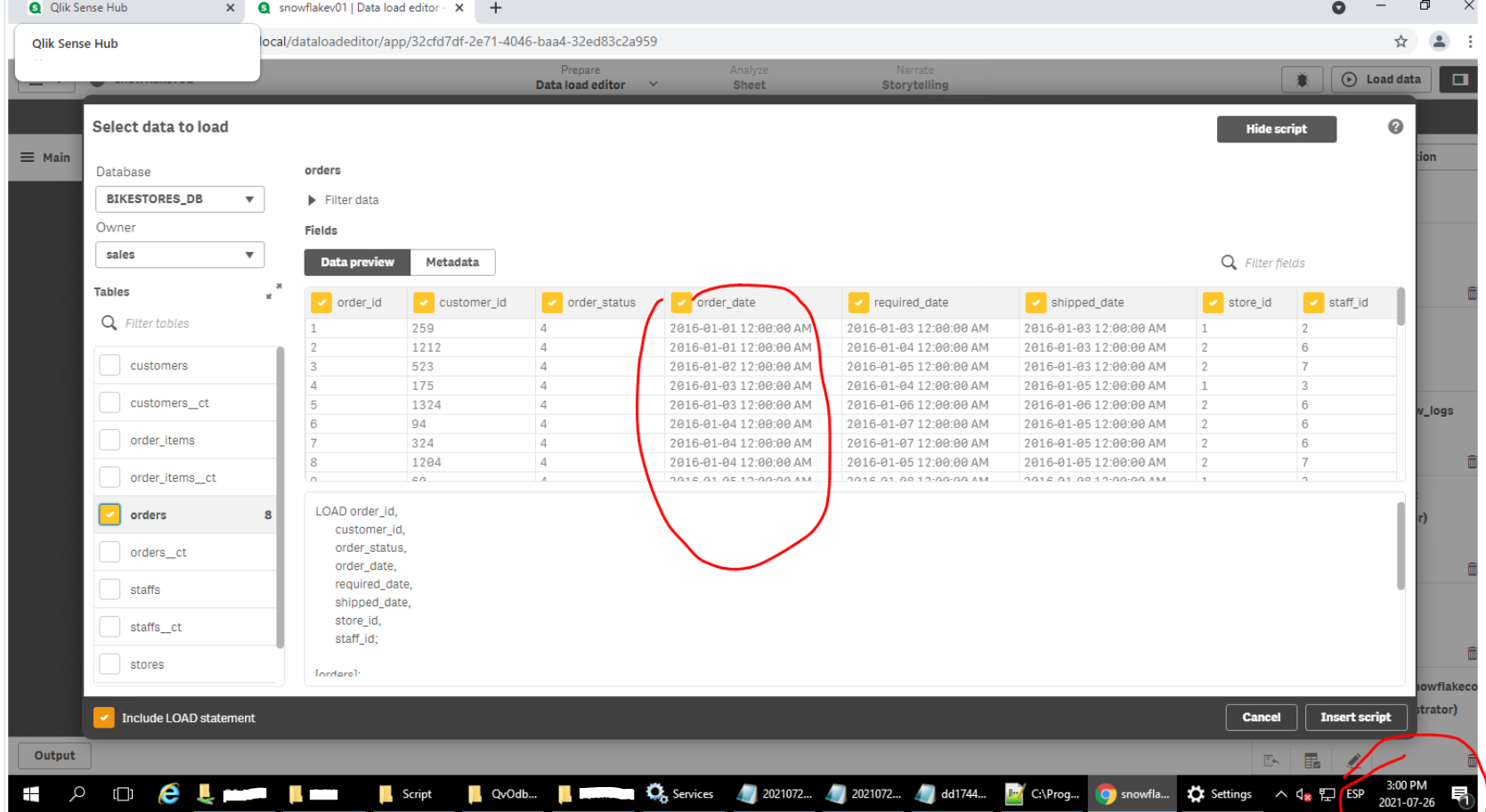1486x812 pixels.
Task: Click the Chrome tab search down-arrow icon
Action: tap(1338, 8)
